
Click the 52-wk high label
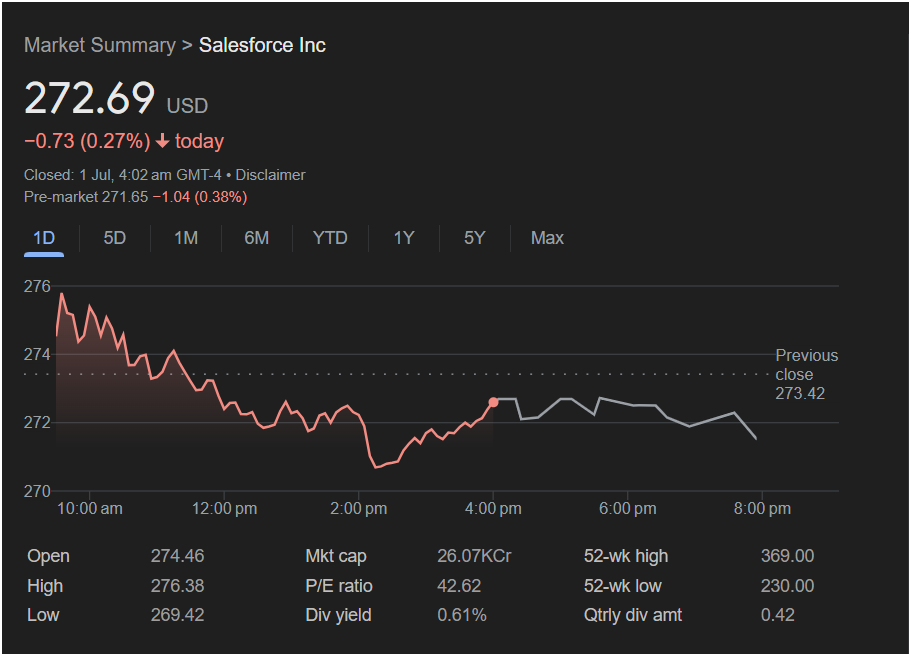[x=626, y=556]
